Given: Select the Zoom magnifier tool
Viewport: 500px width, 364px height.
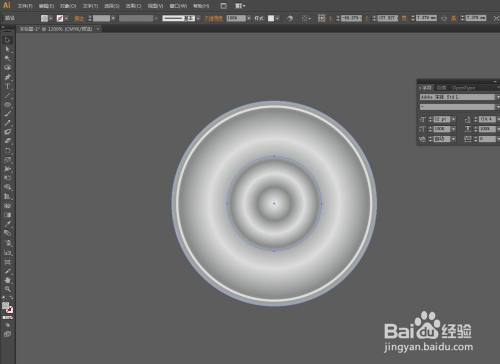Looking at the screenshot, I should 7,289.
